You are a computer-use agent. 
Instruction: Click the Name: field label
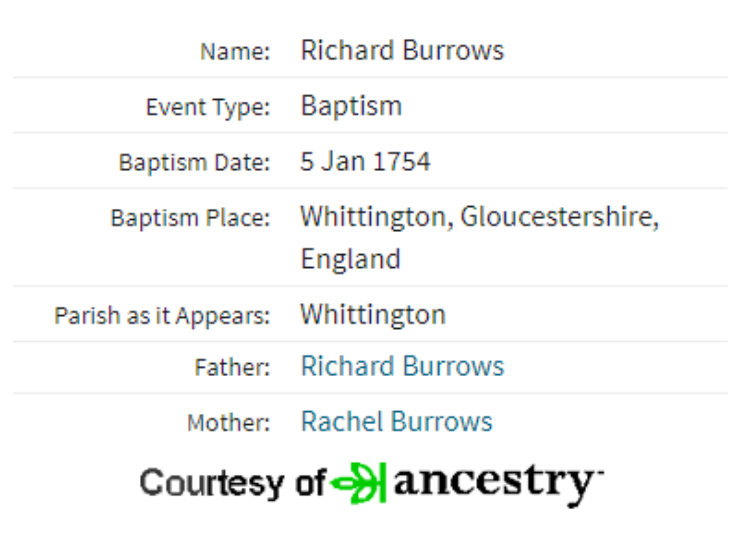pos(235,51)
